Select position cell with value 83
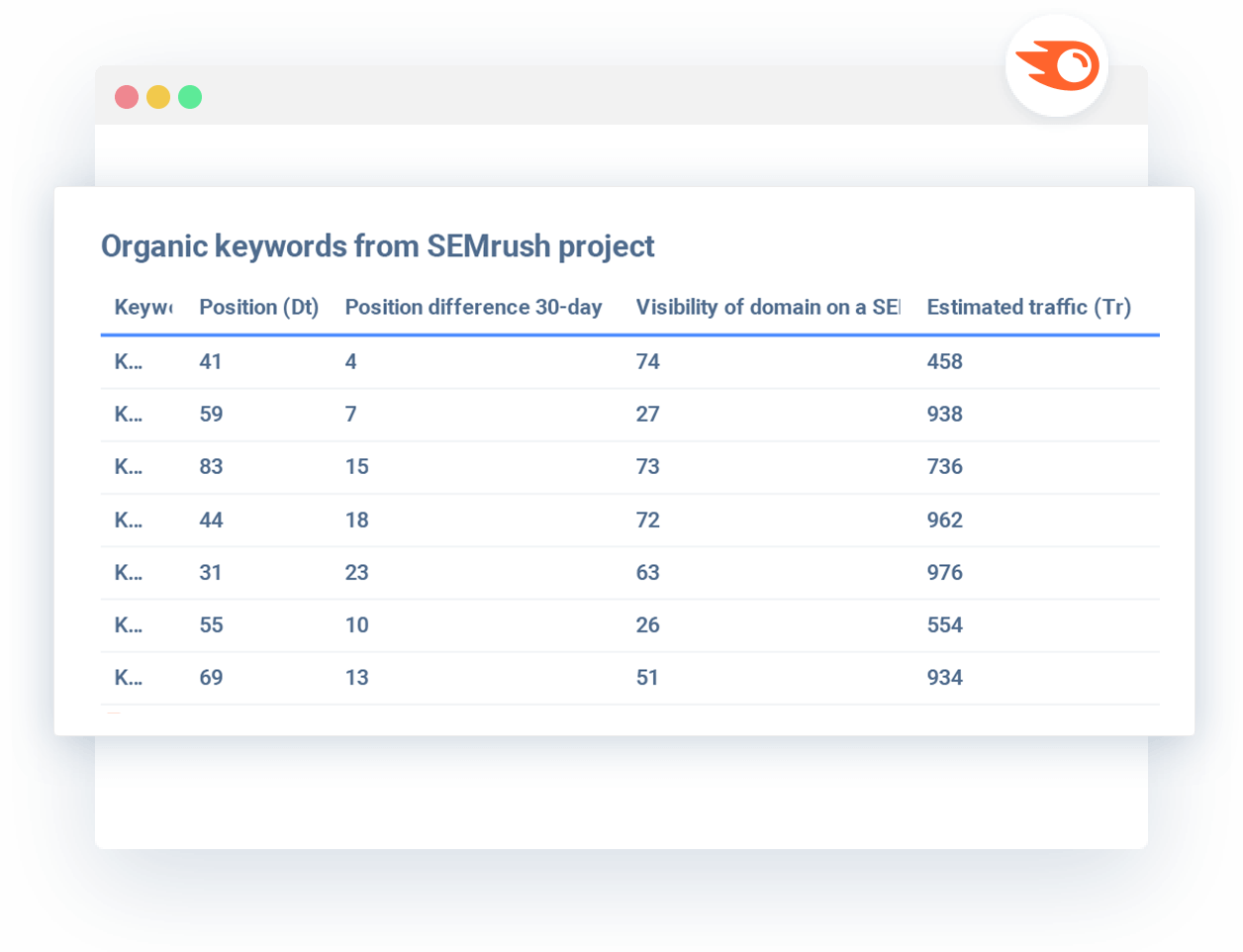 211,466
